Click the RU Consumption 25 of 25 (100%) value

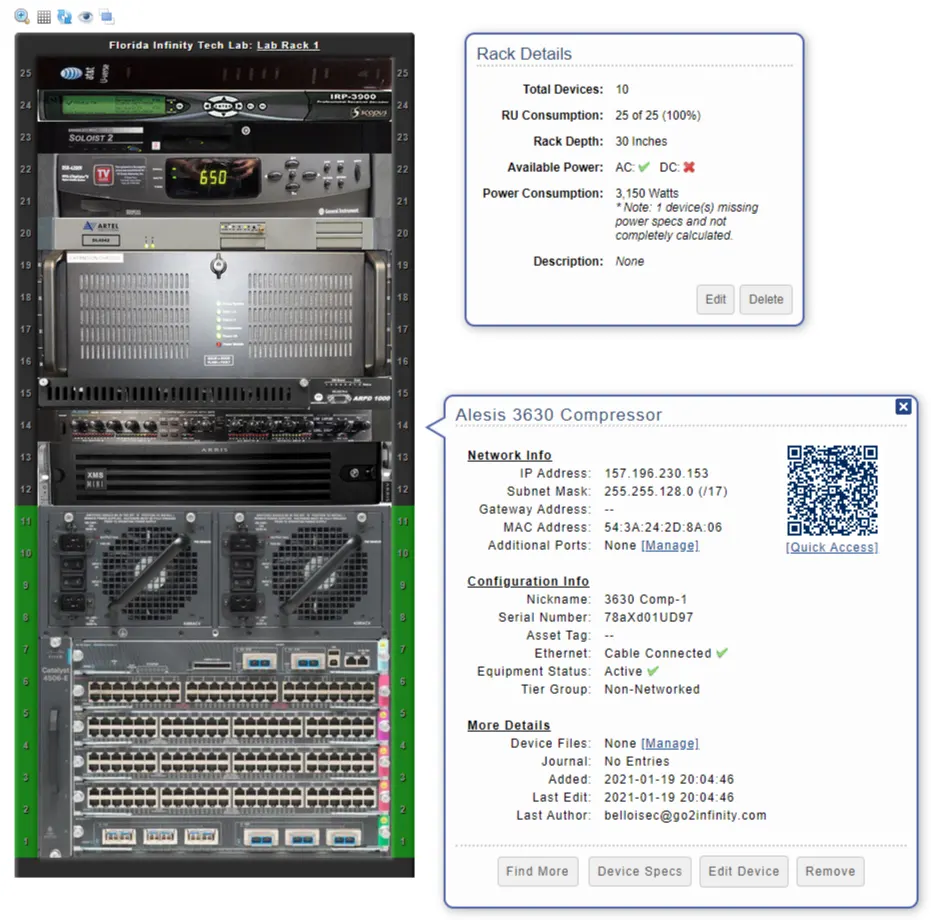[x=658, y=115]
